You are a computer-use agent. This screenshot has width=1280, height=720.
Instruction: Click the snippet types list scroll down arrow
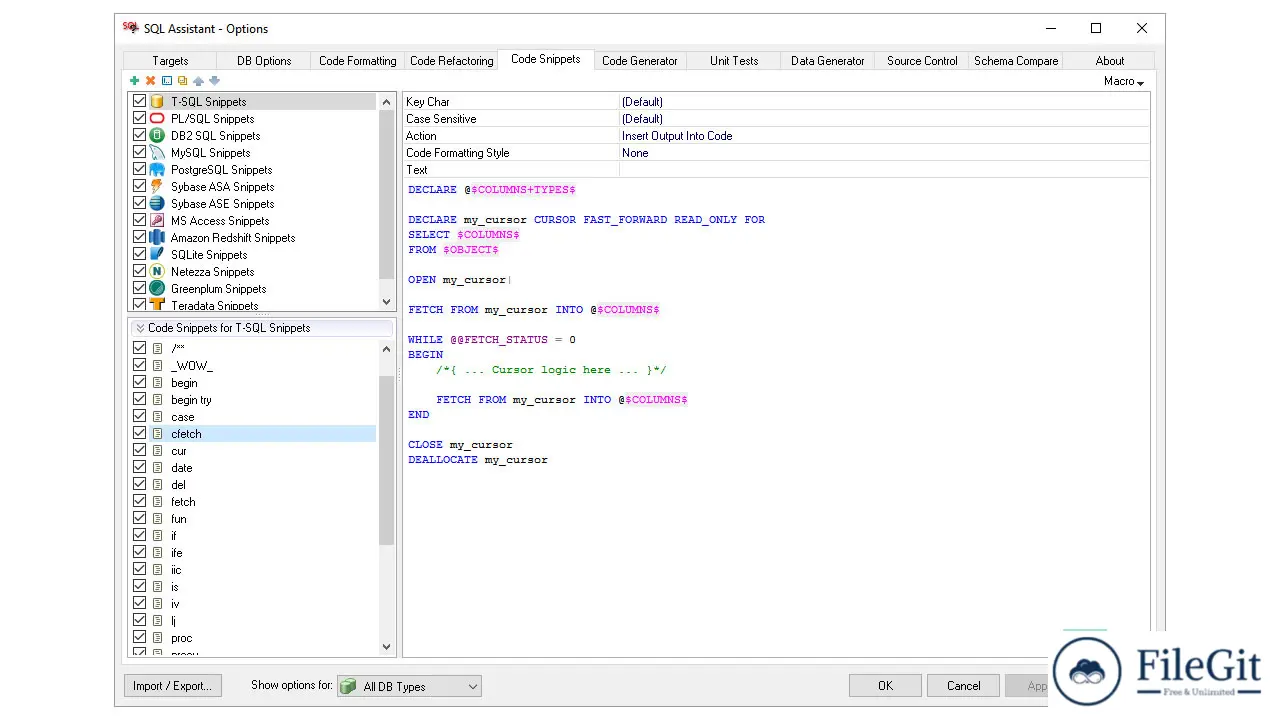[387, 302]
